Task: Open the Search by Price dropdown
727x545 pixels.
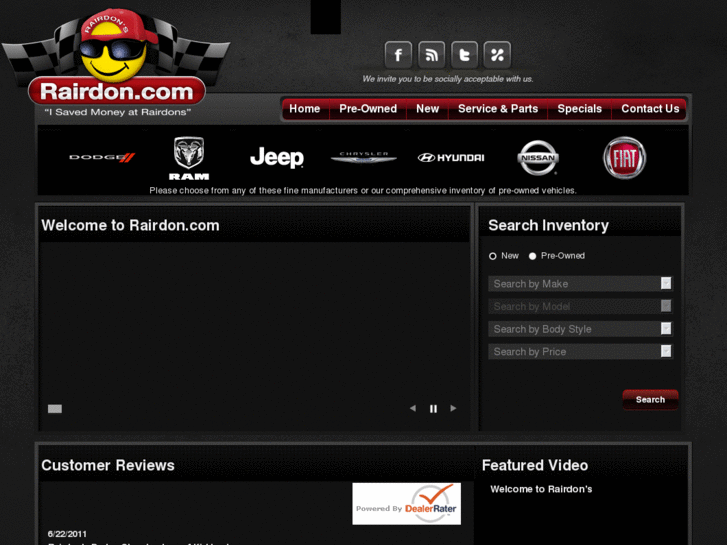Action: point(580,352)
